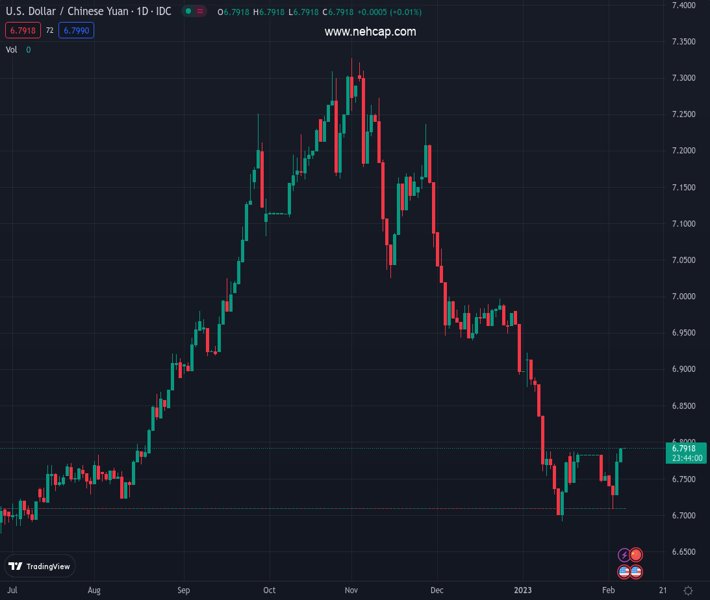Click the 6.9500 price scale label
Screen dimensions: 710x600
pos(684,333)
